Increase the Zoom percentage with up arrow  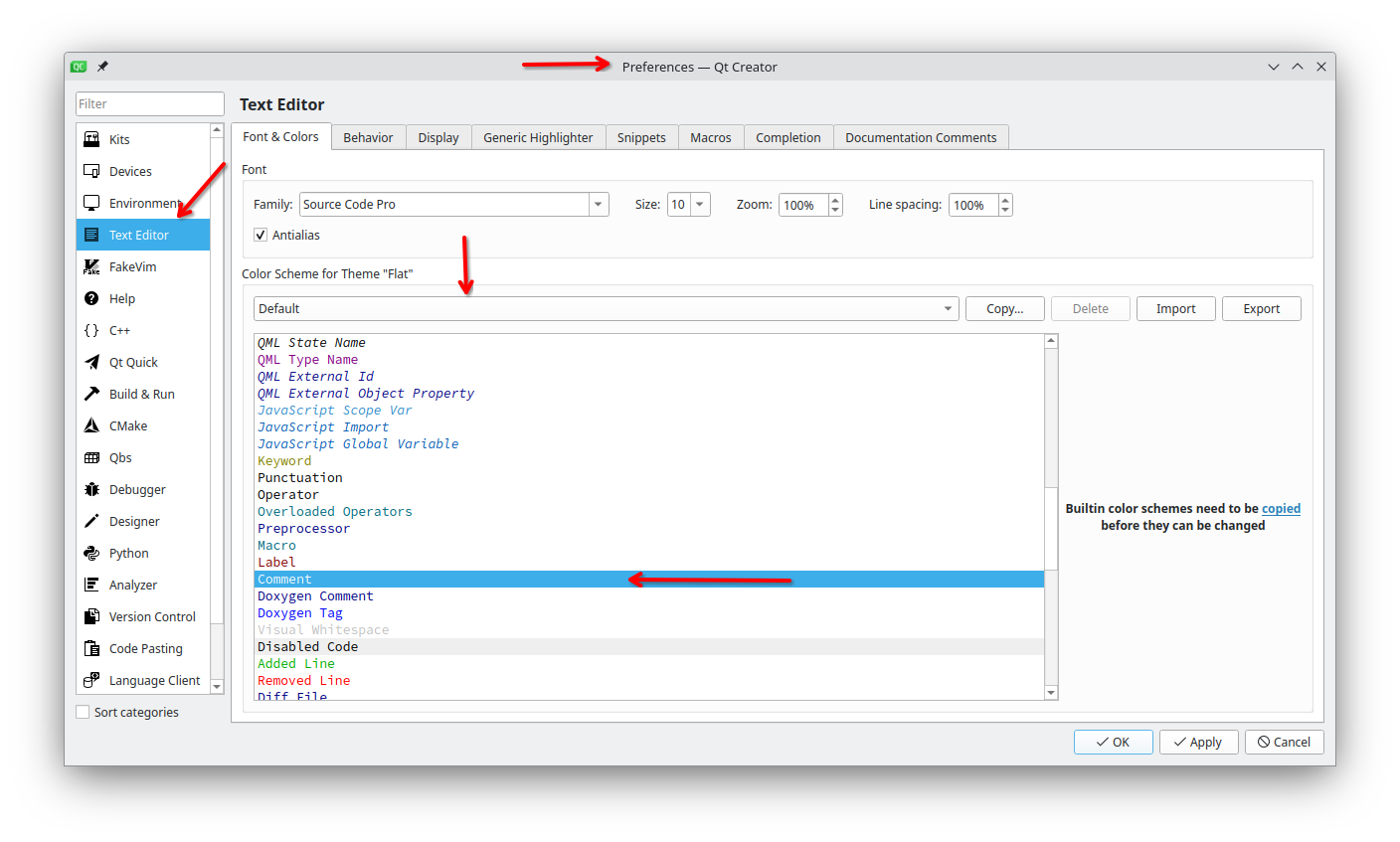pyautogui.click(x=835, y=199)
